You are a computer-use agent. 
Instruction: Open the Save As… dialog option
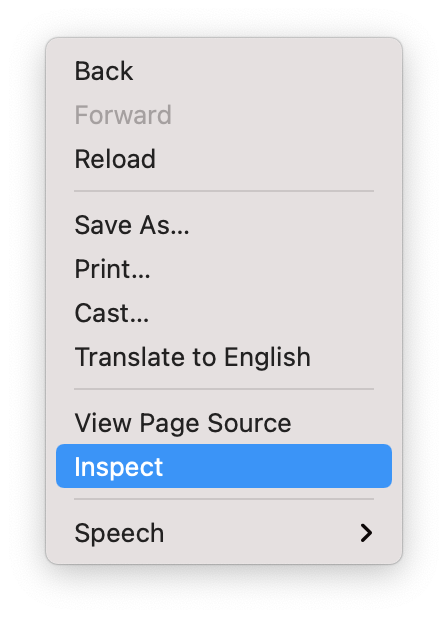224,225
